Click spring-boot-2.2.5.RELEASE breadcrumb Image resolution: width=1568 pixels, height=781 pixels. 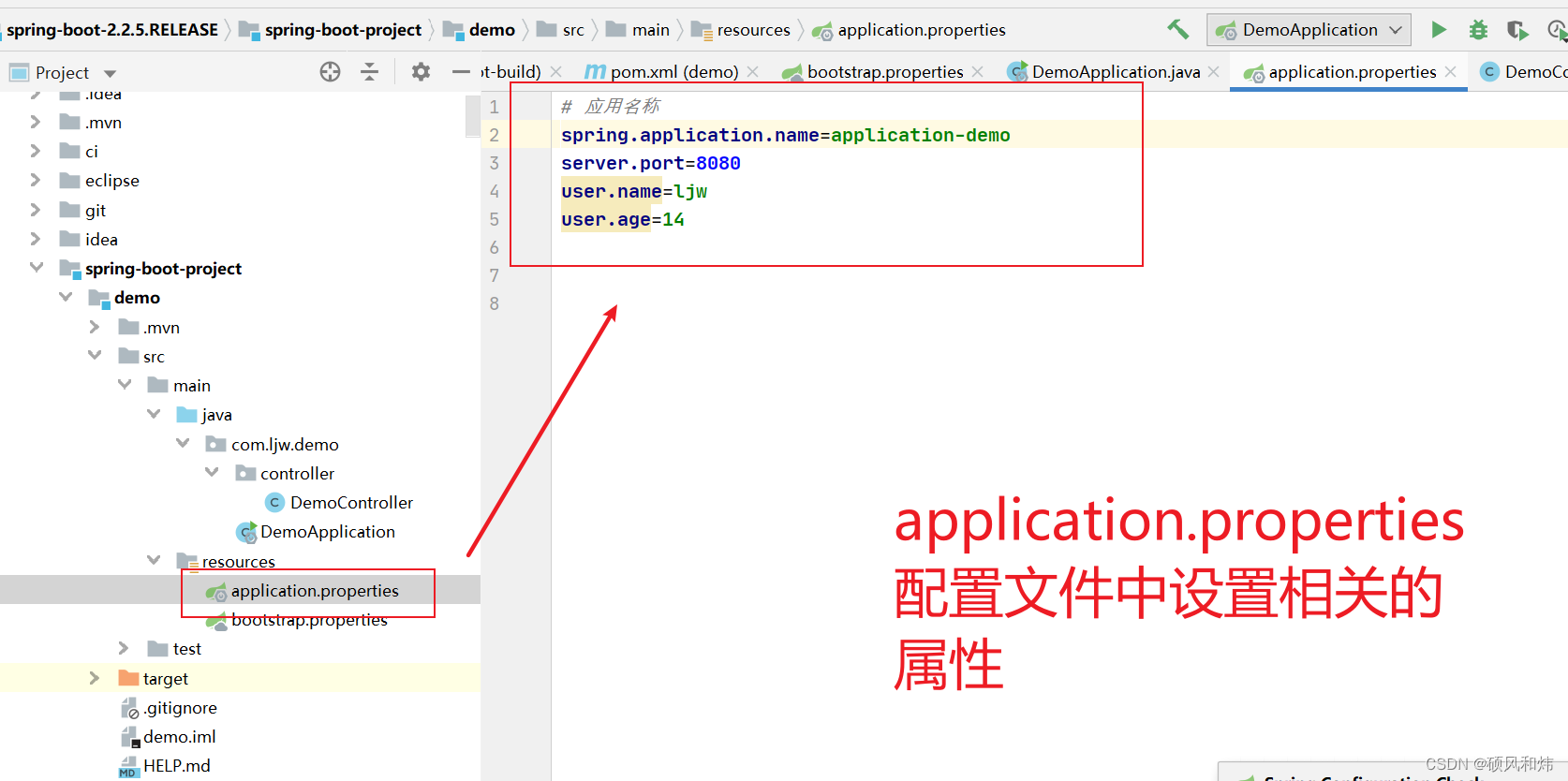pos(112,30)
